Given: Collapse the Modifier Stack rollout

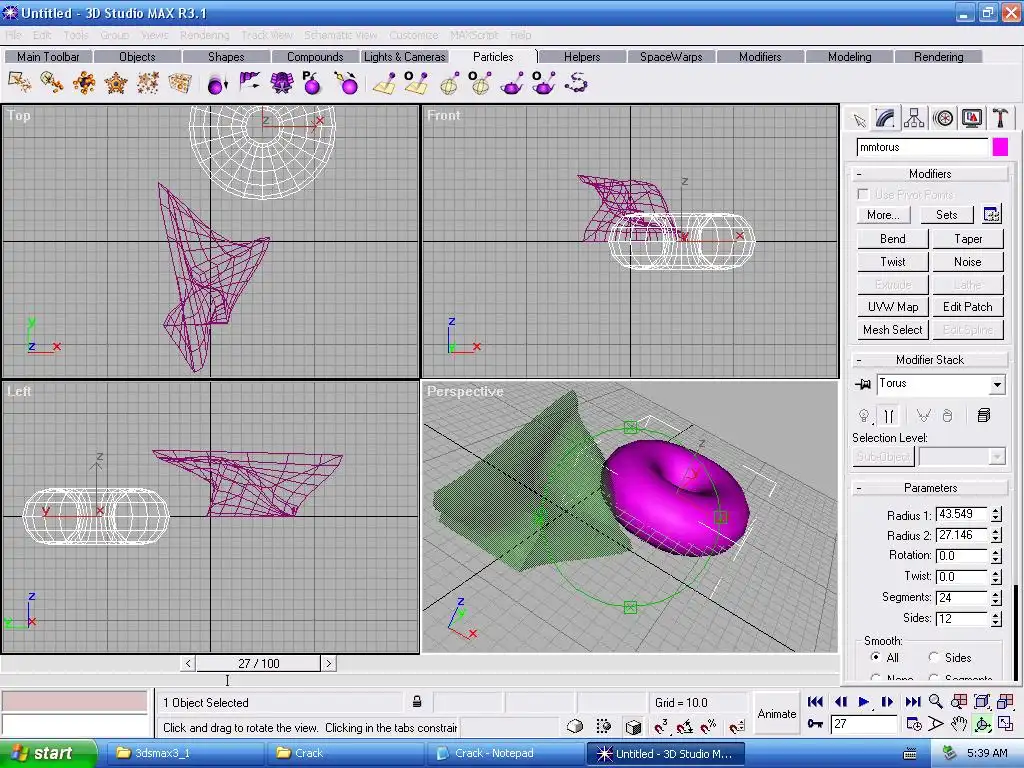Looking at the screenshot, I should 929,360.
